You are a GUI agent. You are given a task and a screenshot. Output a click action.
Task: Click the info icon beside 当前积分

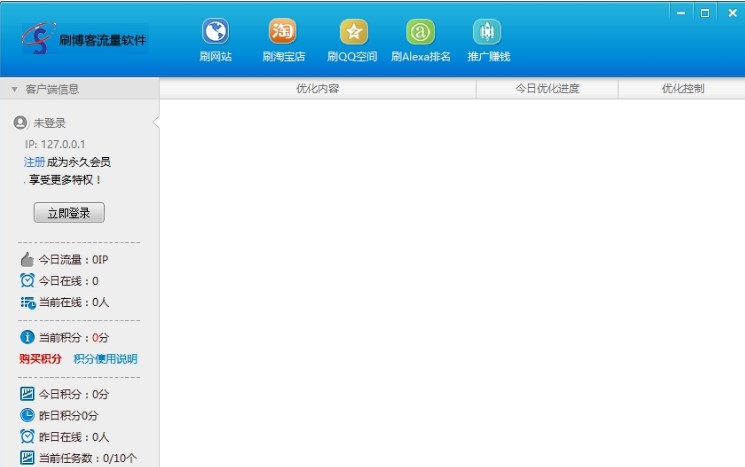pyautogui.click(x=27, y=337)
